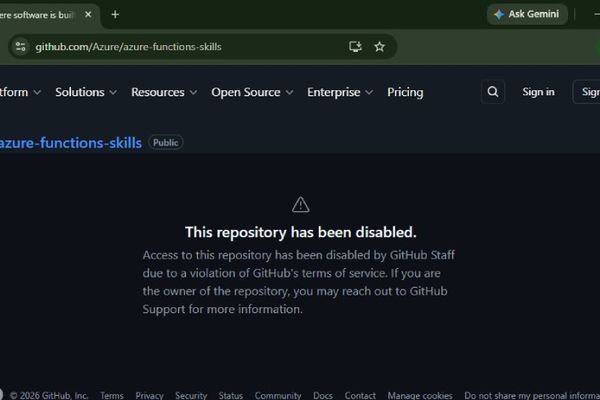Click the address bar URL github.com/Azure/azure-functions-skills
Image resolution: width=600 pixels, height=400 pixels.
coord(128,47)
